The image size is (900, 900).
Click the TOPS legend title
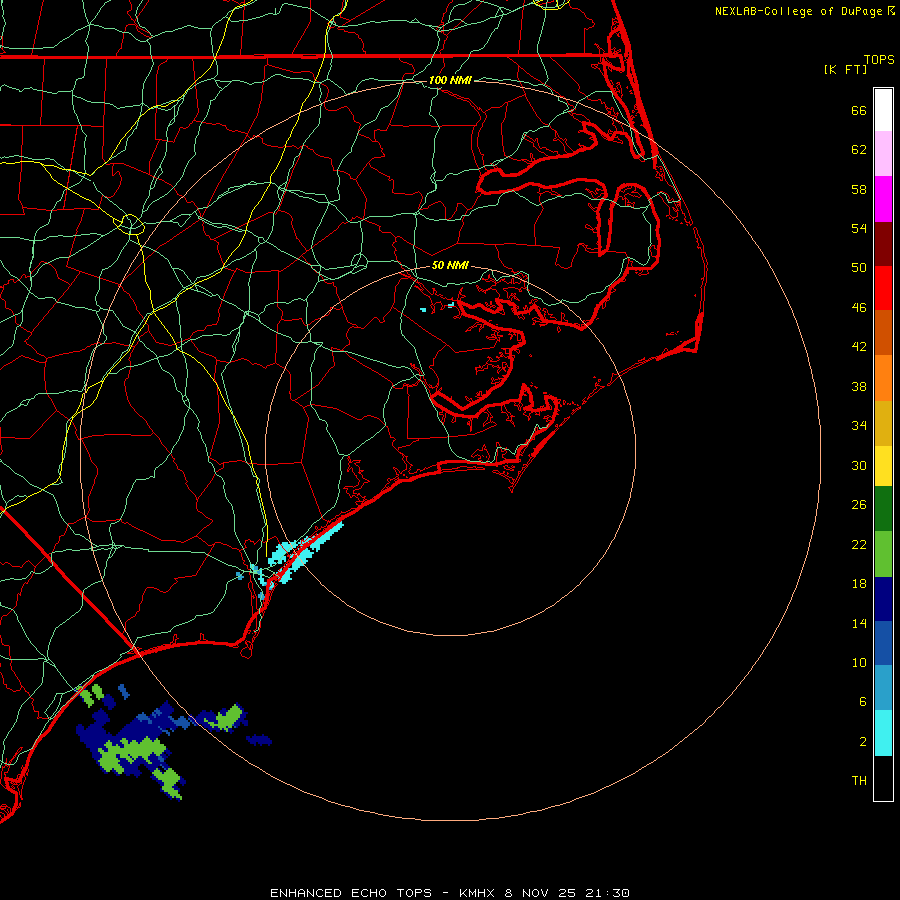click(x=879, y=60)
